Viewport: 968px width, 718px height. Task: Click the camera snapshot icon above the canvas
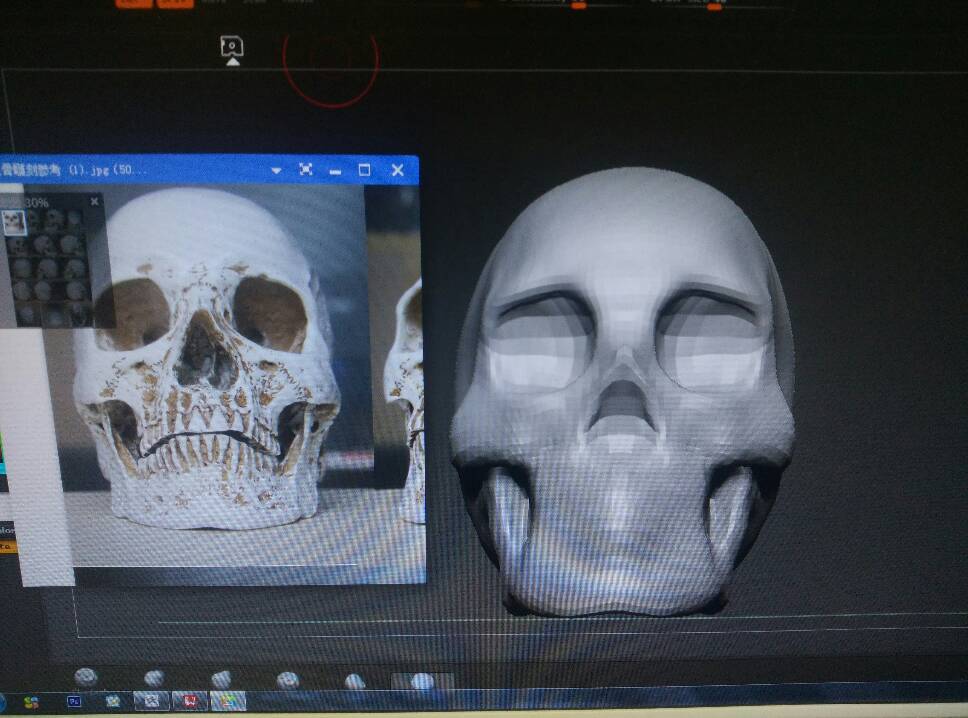[232, 50]
